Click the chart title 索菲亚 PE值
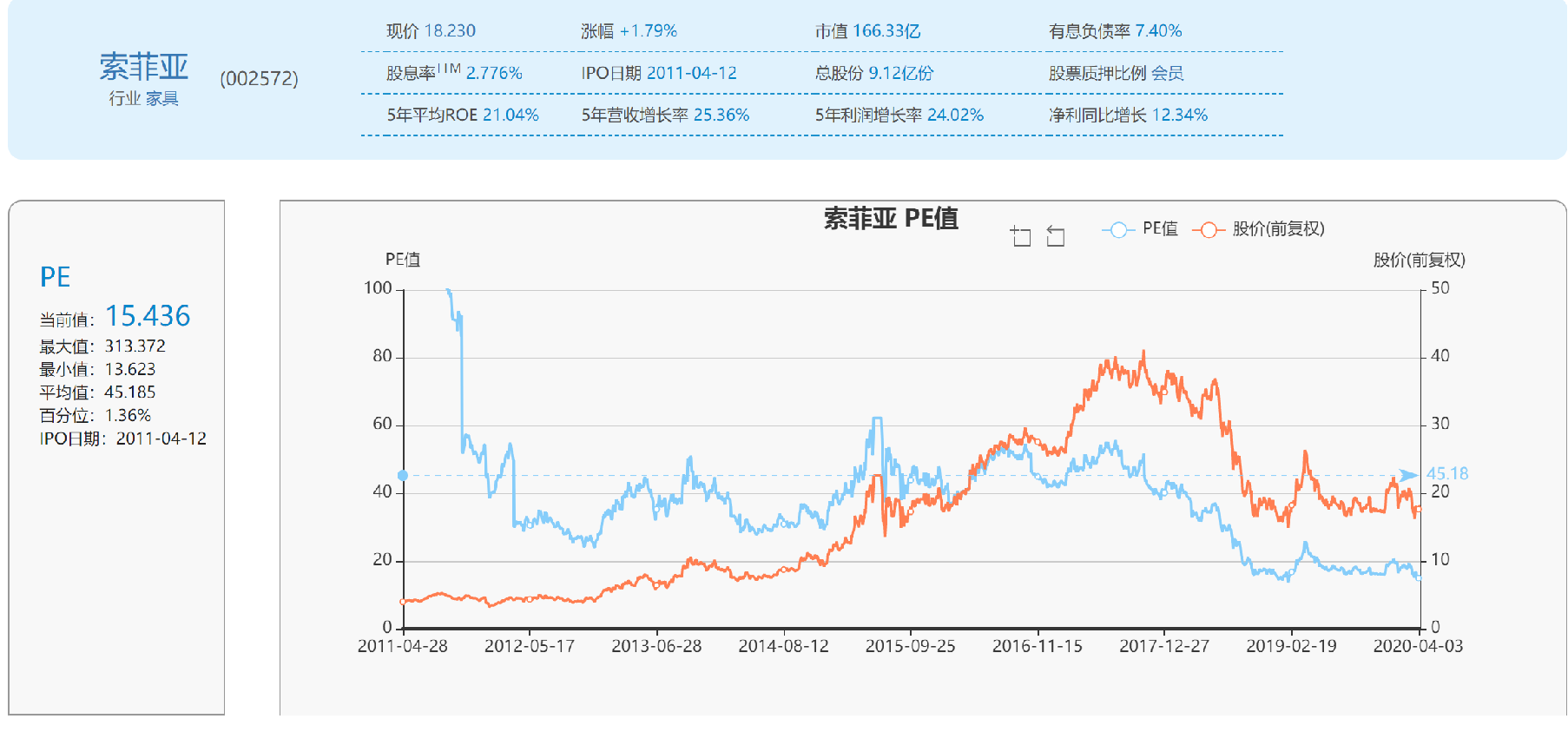 pyautogui.click(x=891, y=218)
